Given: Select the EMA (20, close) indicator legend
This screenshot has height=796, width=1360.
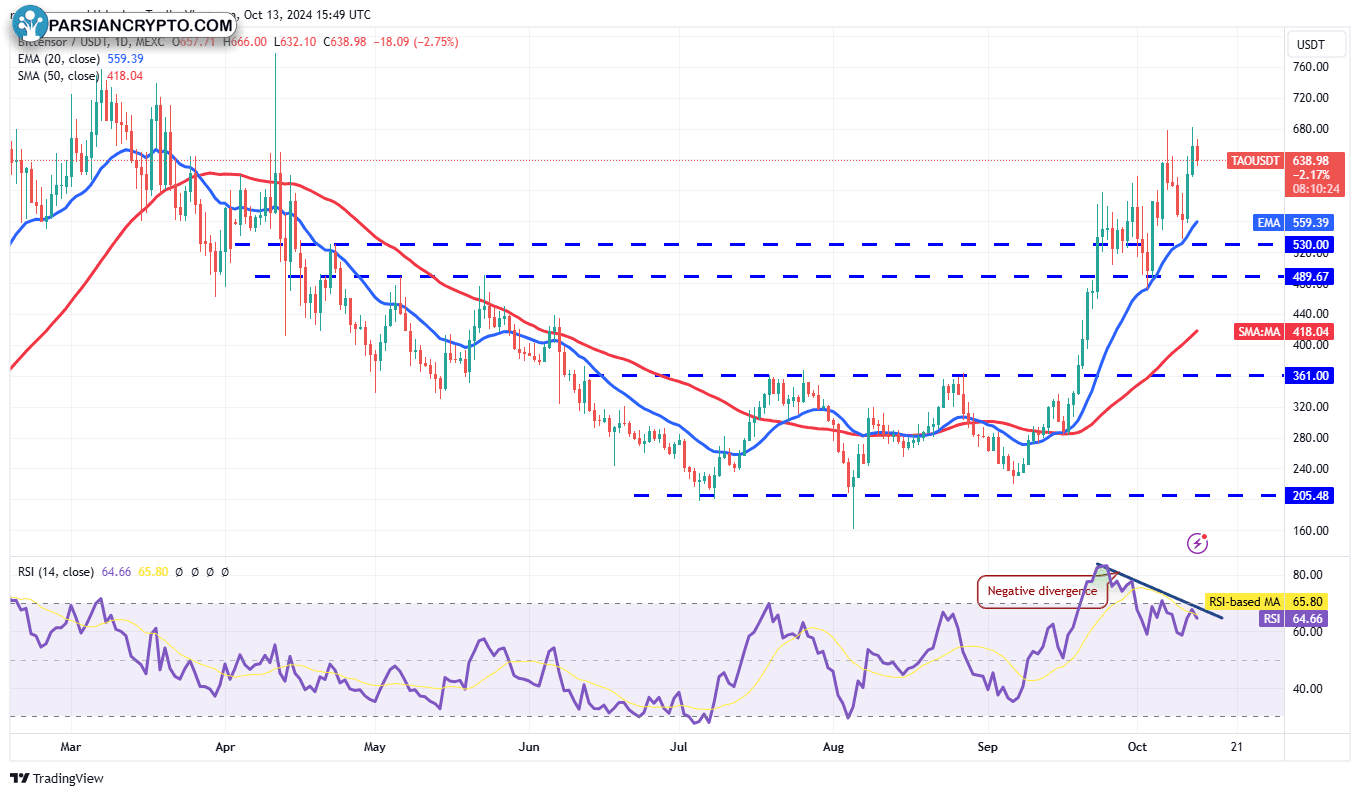Looking at the screenshot, I should click(58, 59).
